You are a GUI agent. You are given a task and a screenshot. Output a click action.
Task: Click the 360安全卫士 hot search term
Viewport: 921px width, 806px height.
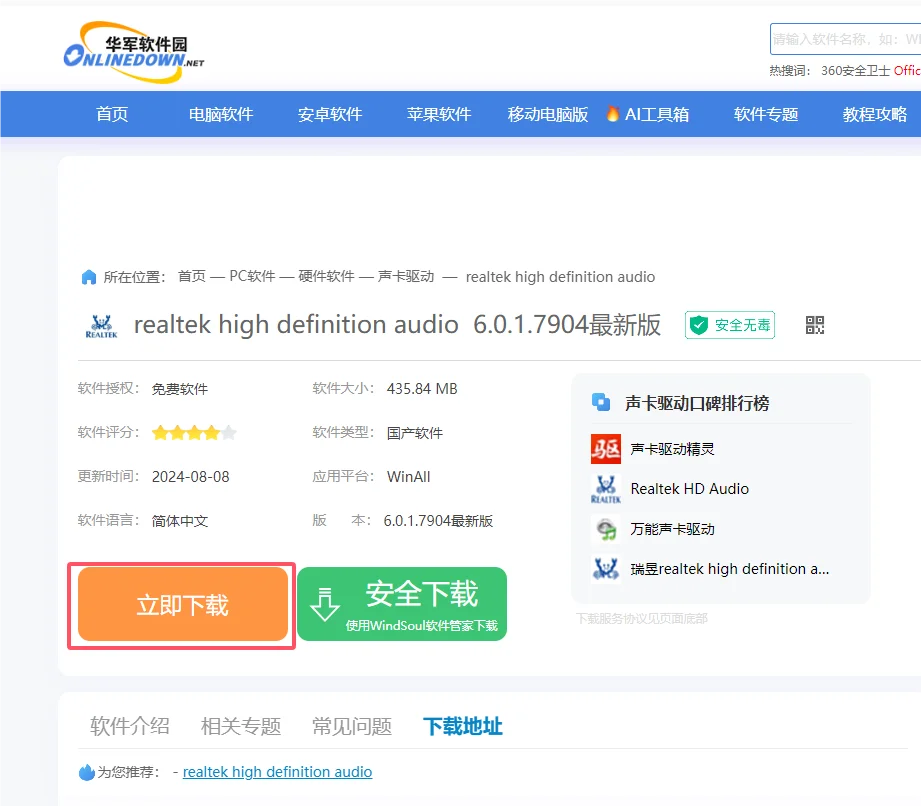point(855,71)
